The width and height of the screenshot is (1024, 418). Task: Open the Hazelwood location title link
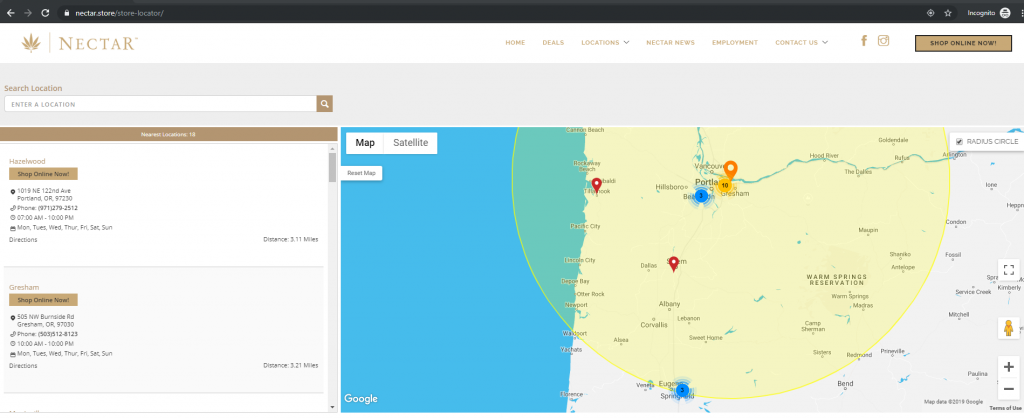tap(27, 161)
